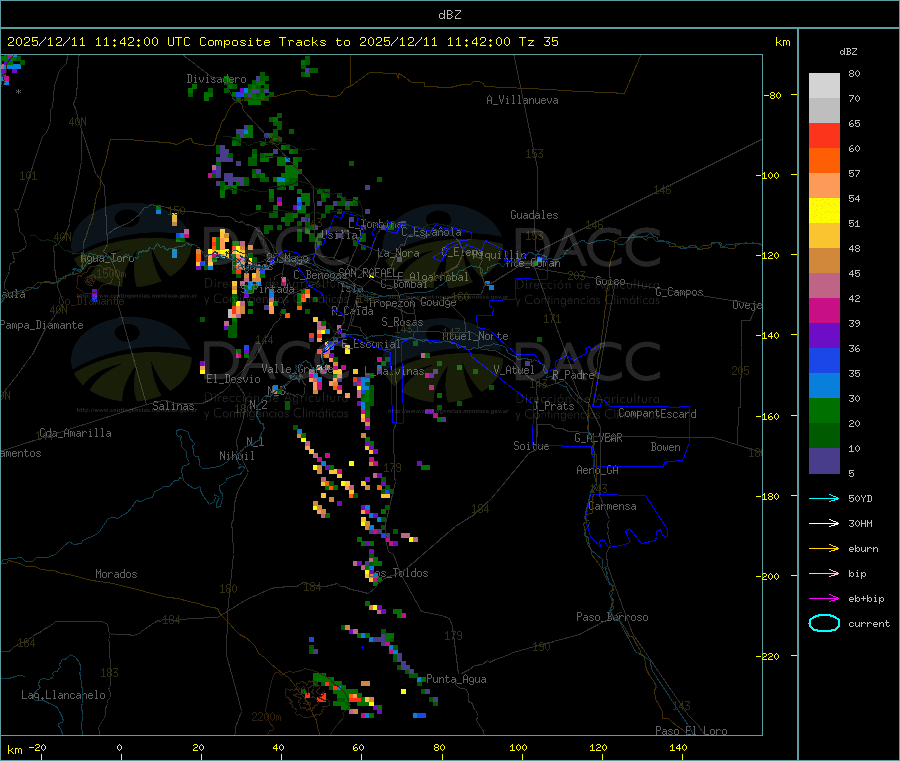Viewport: 900px width, 761px height.
Task: Click the 'Lag.Llancanelo' map label
Action: (63, 695)
